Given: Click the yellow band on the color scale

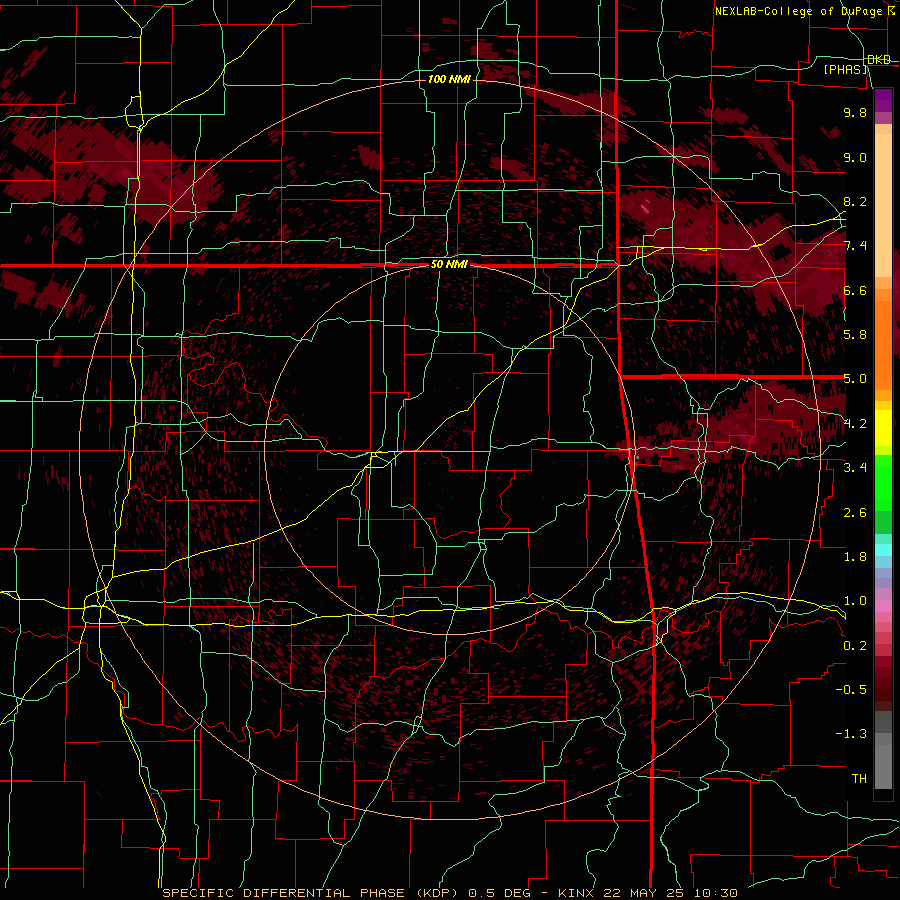Looking at the screenshot, I should (x=883, y=428).
